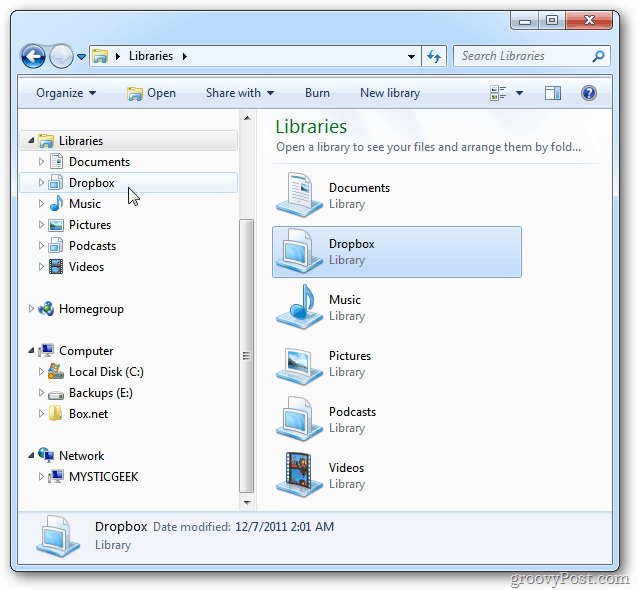Screen dimensions: 638x590
Task: Select MYSTICGEEK network computer
Action: point(103,477)
